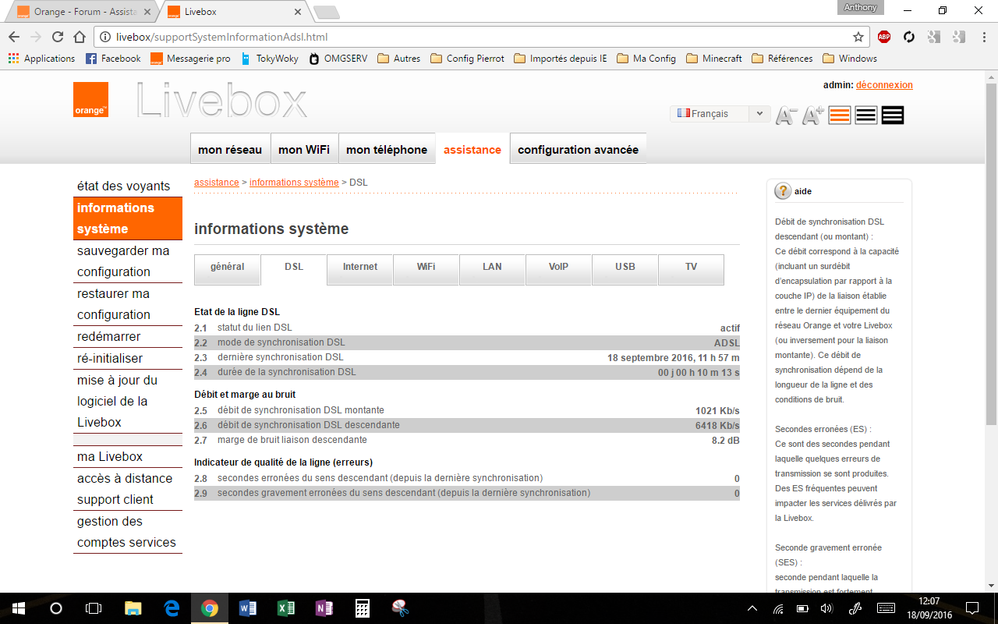Viewport: 998px width, 624px height.
Task: Open Task View in taskbar
Action: [94, 609]
